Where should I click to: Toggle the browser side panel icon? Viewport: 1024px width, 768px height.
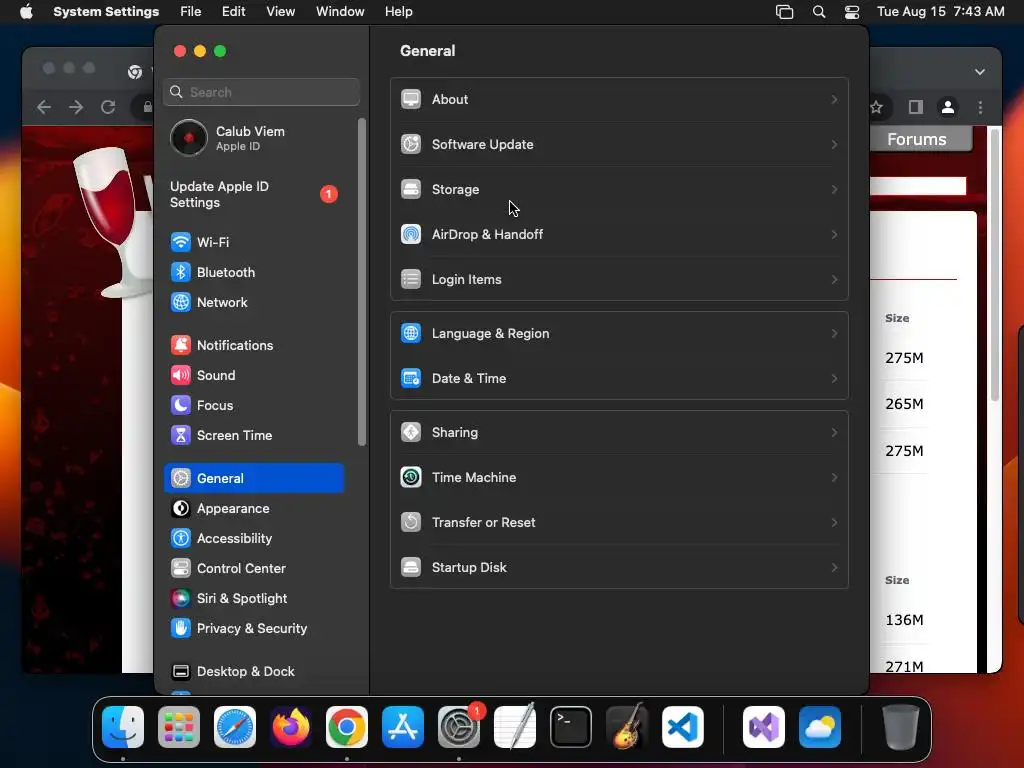(x=916, y=107)
